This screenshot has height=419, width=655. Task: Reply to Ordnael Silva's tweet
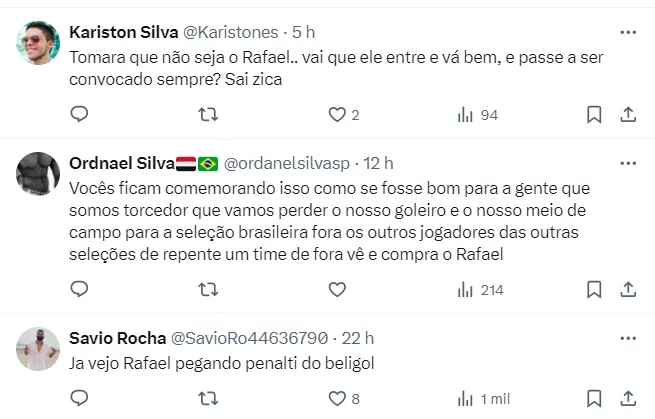click(x=82, y=290)
